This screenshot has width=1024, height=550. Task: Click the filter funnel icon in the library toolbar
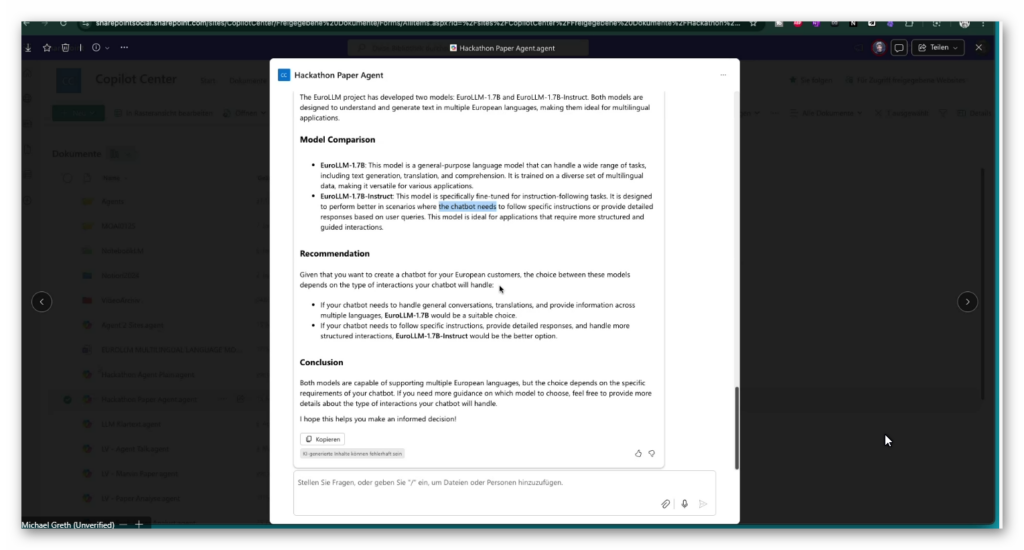point(942,113)
